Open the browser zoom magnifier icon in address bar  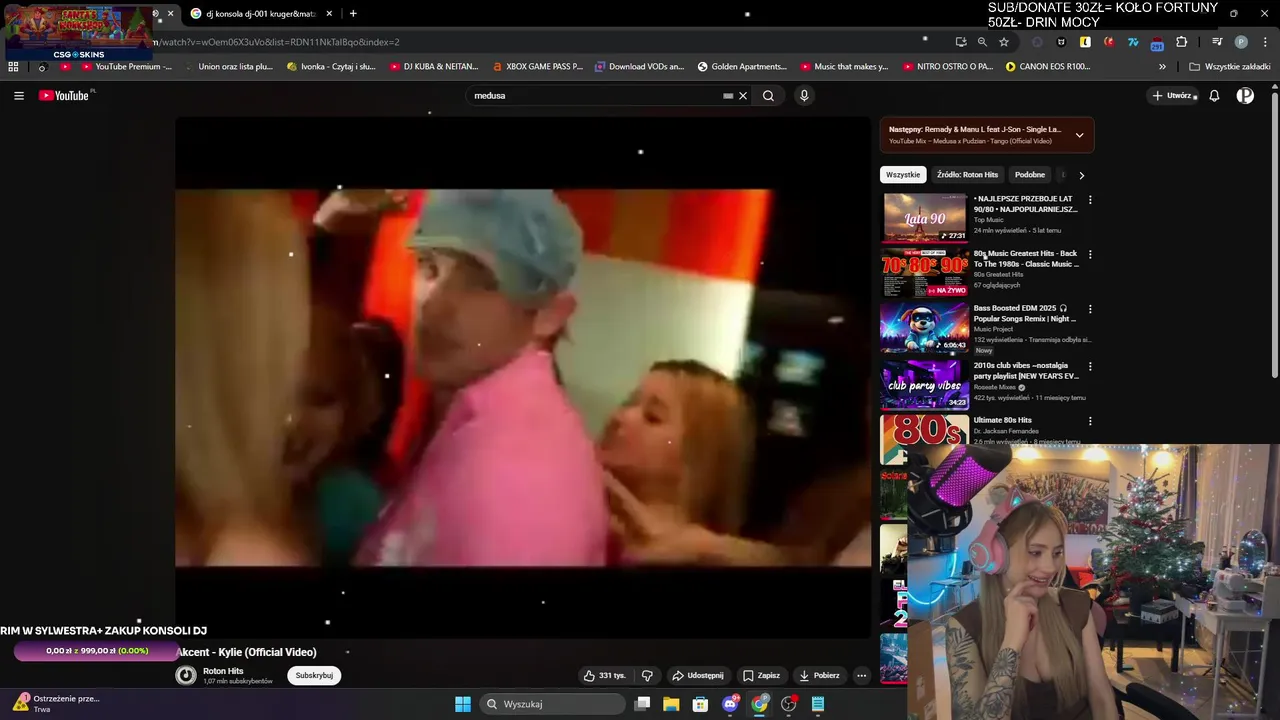coord(982,42)
